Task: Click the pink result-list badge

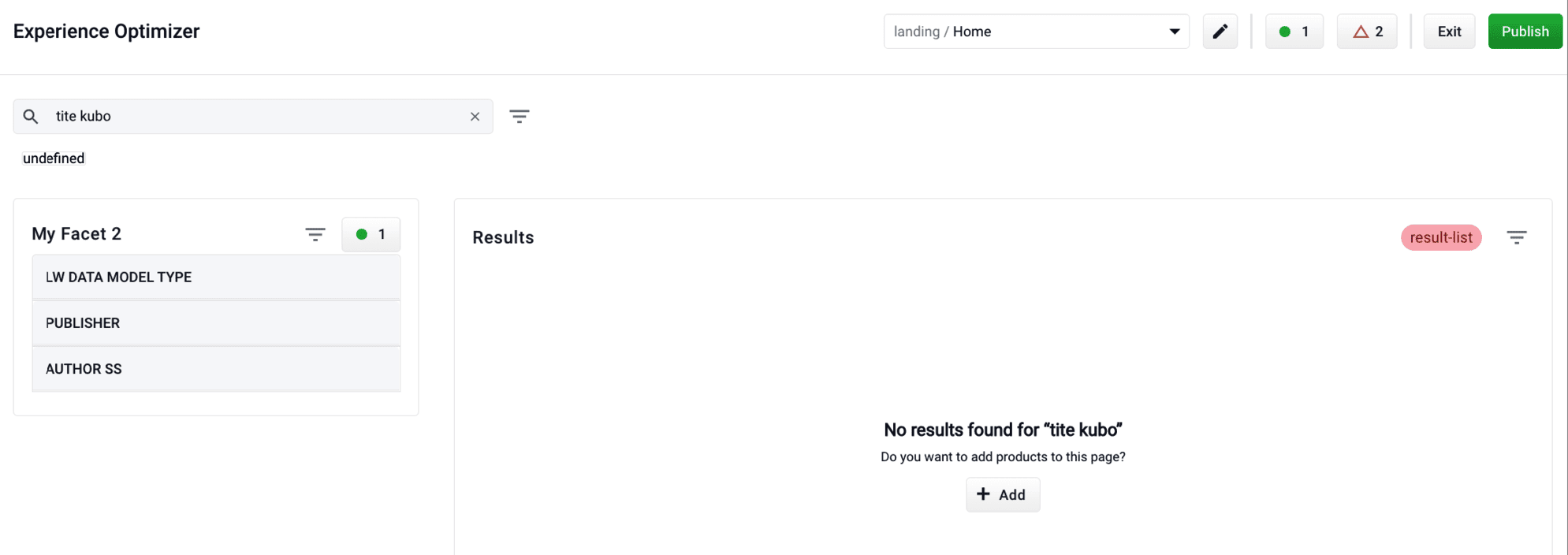Action: pyautogui.click(x=1440, y=237)
